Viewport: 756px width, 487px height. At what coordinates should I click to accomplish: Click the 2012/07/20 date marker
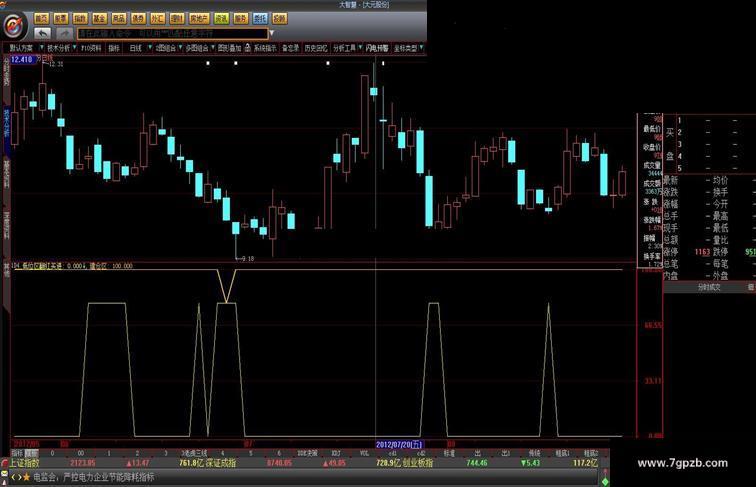pyautogui.click(x=399, y=444)
